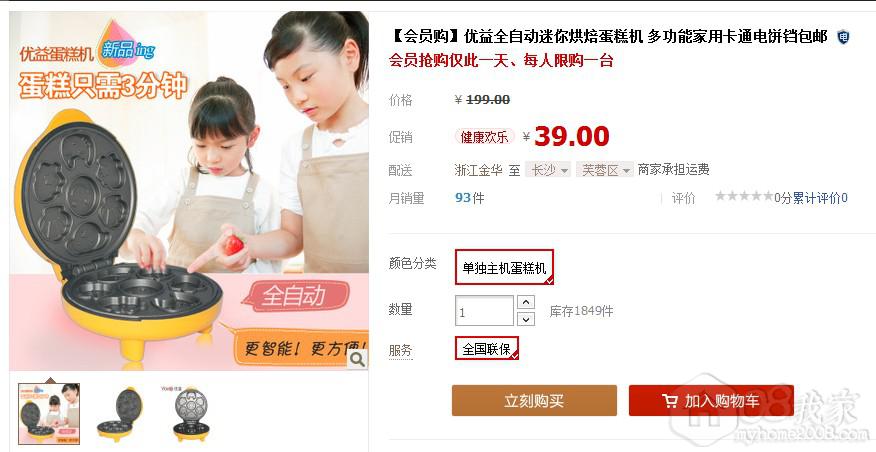The image size is (876, 452).
Task: Toggle the 全国联保 service option
Action: (x=487, y=348)
